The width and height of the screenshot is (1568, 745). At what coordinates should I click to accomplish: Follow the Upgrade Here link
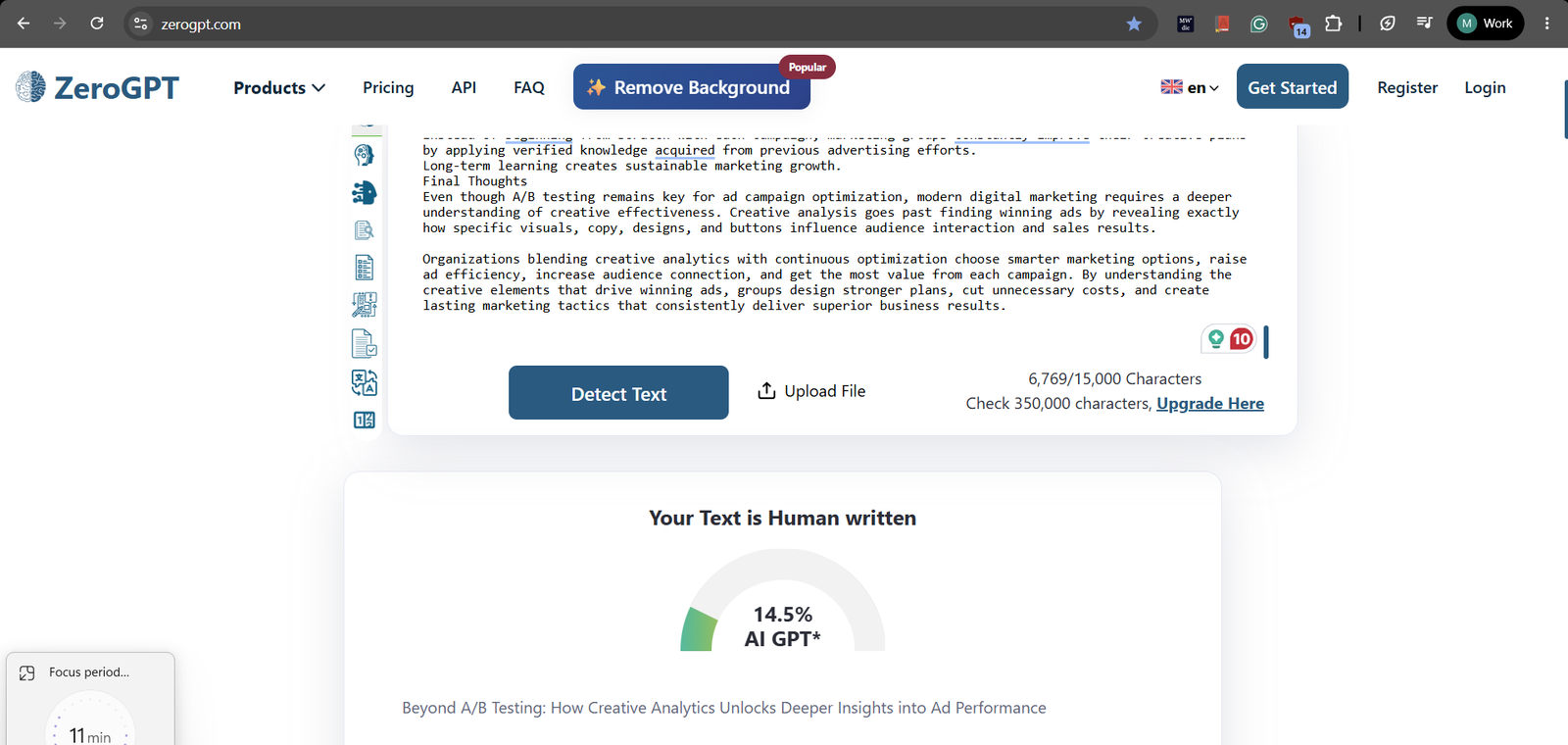tap(1210, 403)
